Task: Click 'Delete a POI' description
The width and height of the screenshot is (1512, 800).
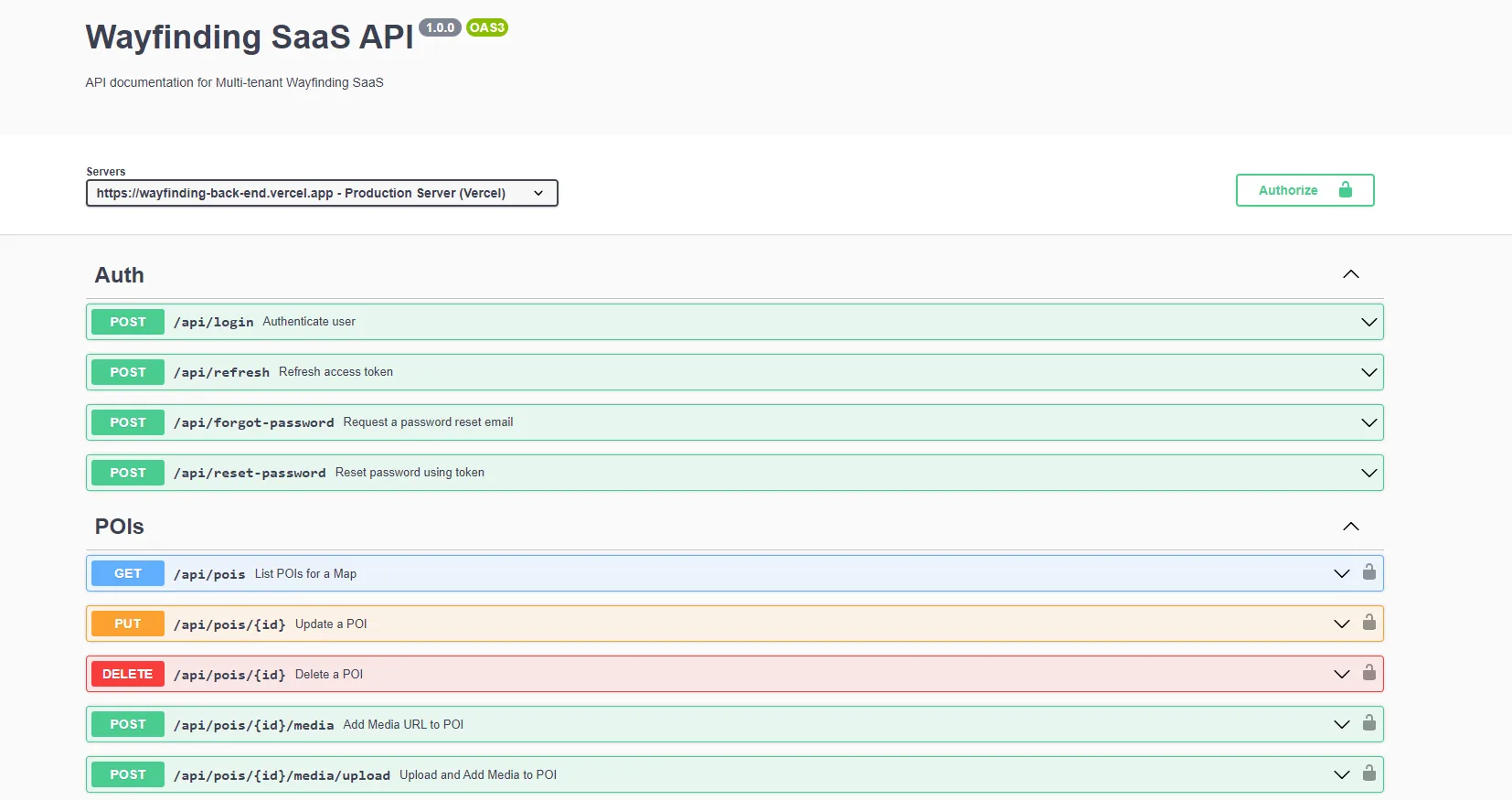Action: pos(329,674)
